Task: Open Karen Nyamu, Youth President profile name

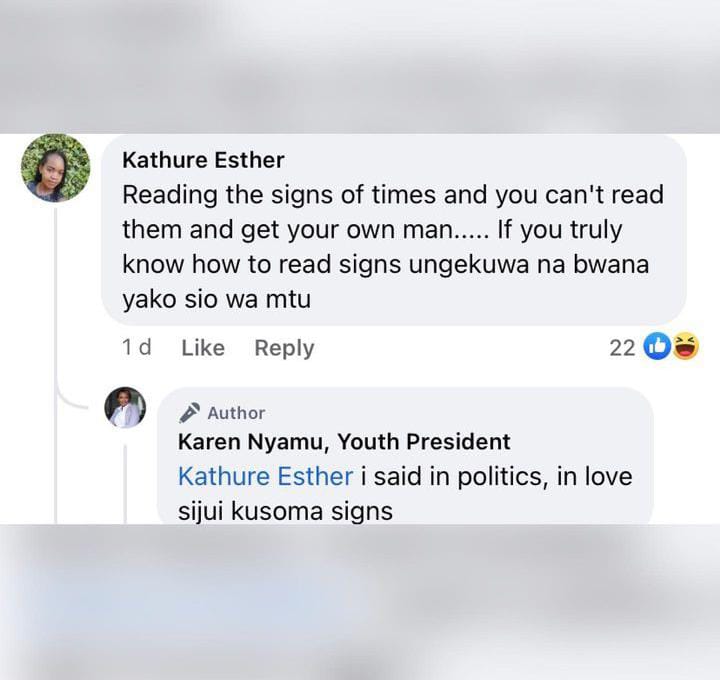Action: [344, 442]
